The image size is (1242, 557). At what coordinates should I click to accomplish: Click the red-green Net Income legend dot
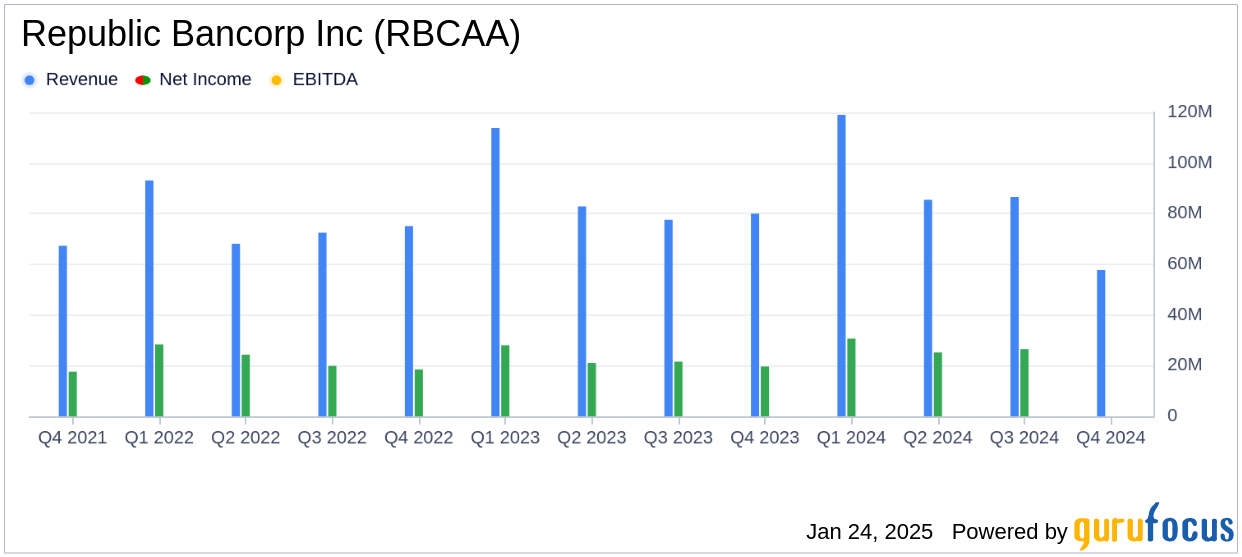(143, 80)
